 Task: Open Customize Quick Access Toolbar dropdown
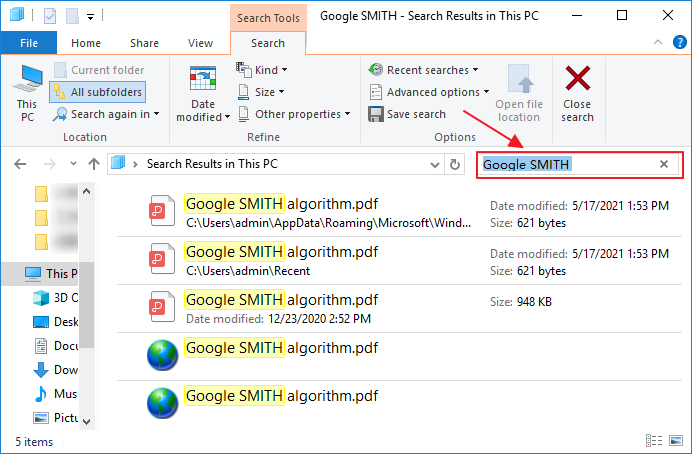[x=90, y=17]
